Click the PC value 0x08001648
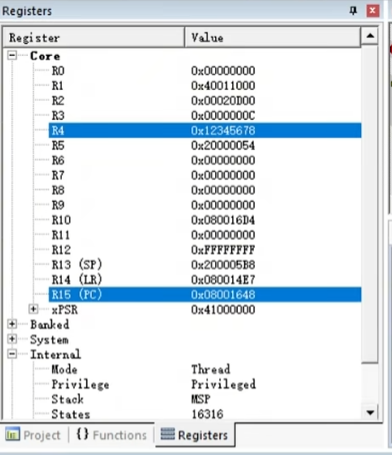392x455 pixels. pyautogui.click(x=223, y=294)
